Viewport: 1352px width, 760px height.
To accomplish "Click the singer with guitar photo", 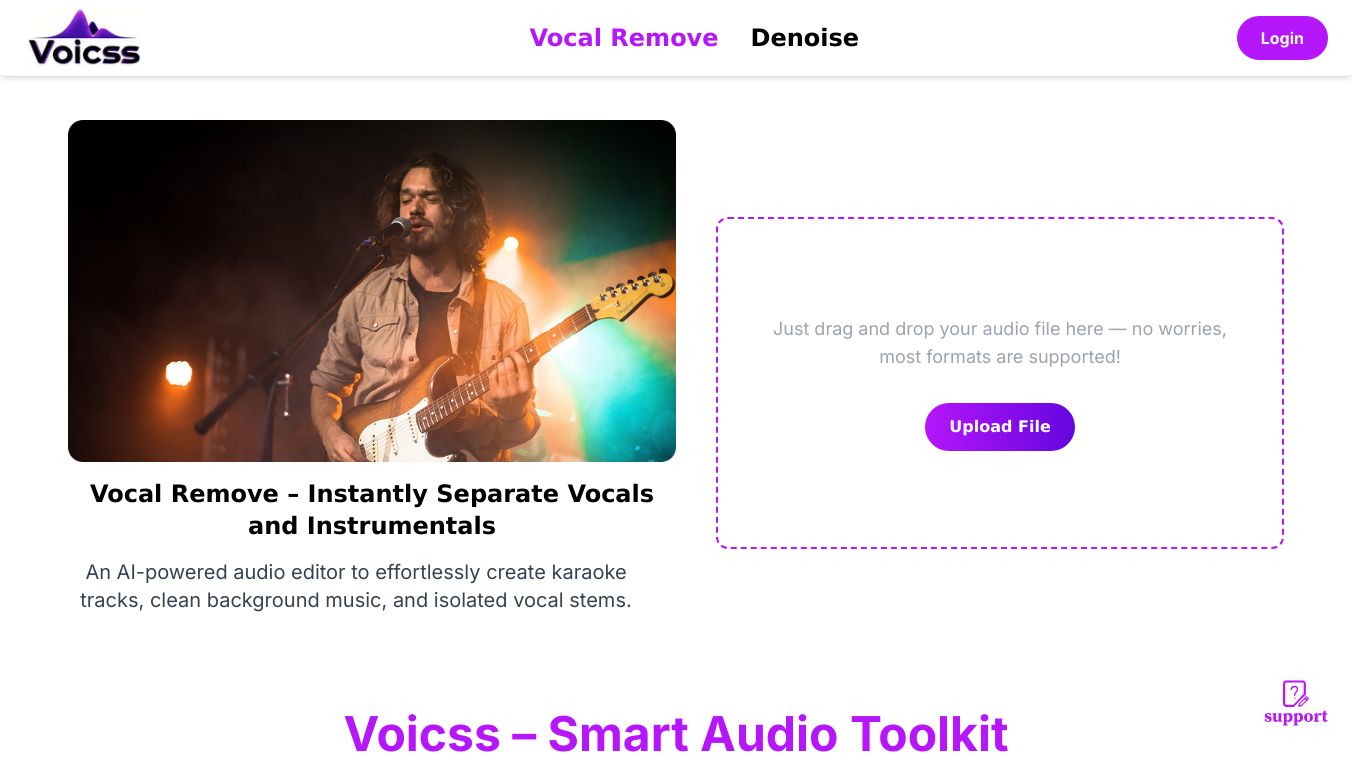I will pos(372,291).
